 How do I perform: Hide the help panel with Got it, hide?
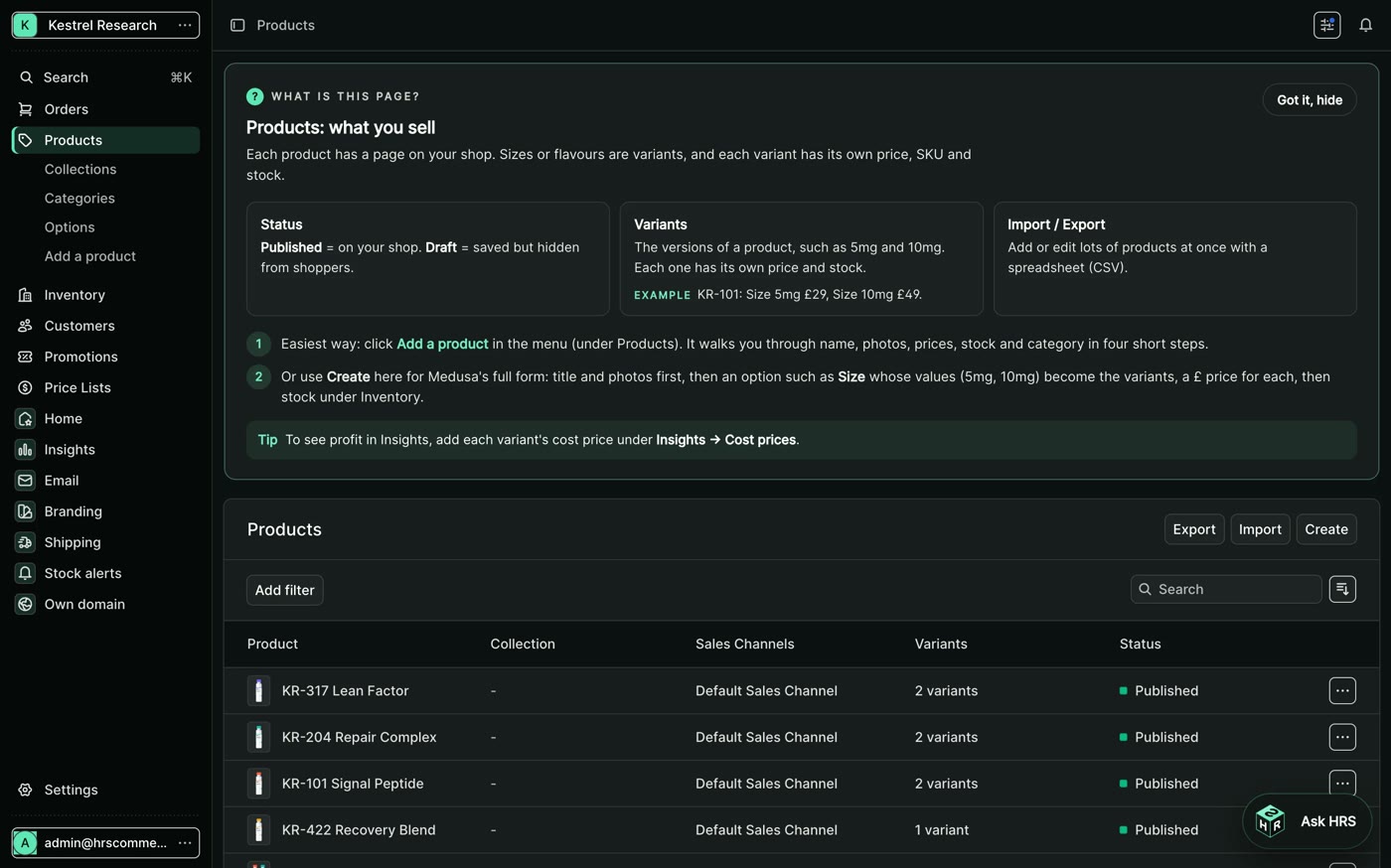point(1310,99)
